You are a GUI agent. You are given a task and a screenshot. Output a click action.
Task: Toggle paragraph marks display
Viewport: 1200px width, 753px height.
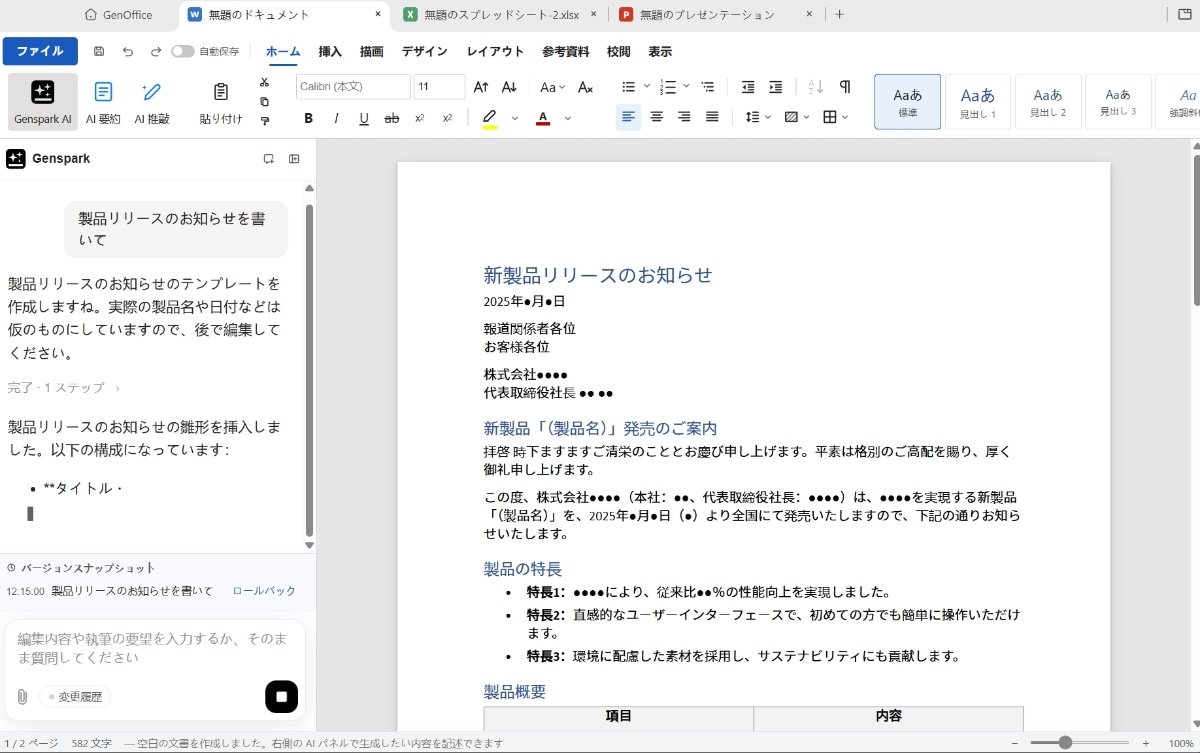coord(845,87)
